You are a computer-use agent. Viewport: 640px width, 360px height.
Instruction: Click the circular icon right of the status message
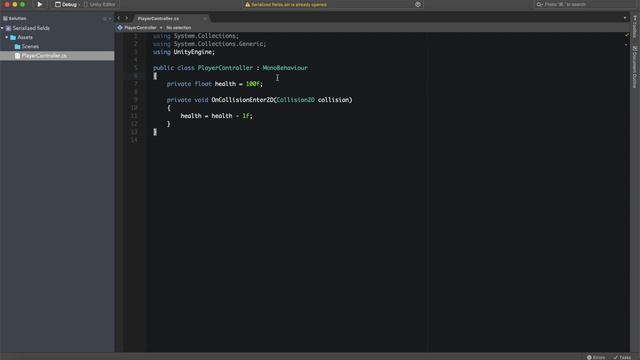tap(418, 4)
